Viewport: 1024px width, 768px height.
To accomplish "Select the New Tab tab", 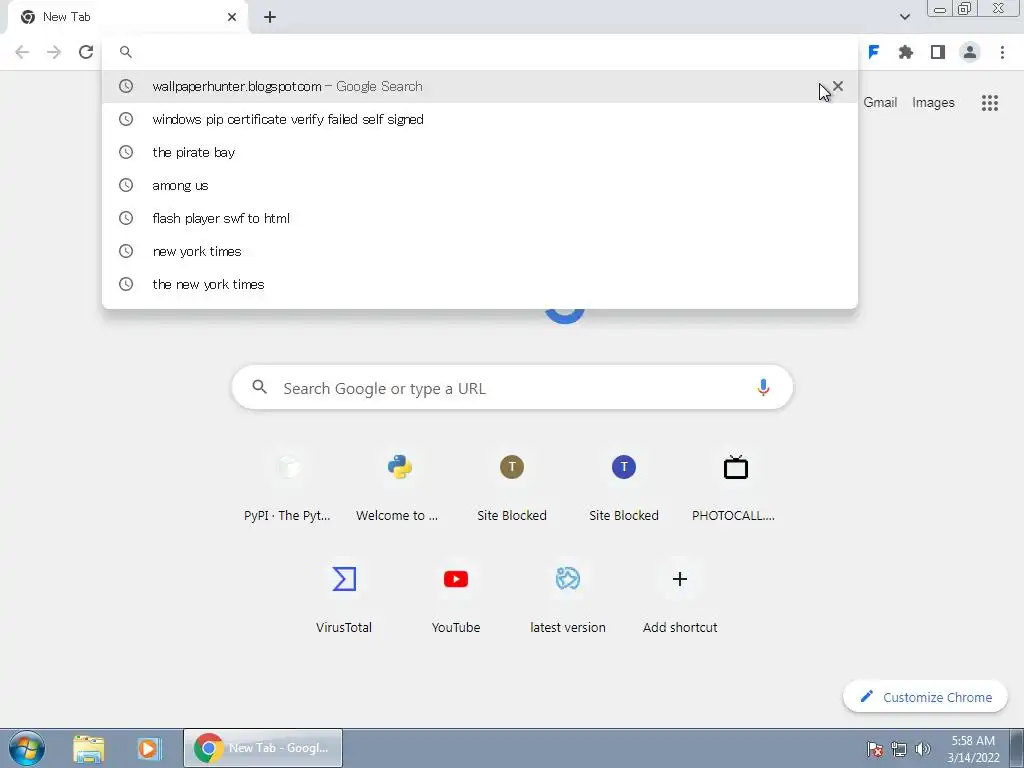I will coord(128,17).
